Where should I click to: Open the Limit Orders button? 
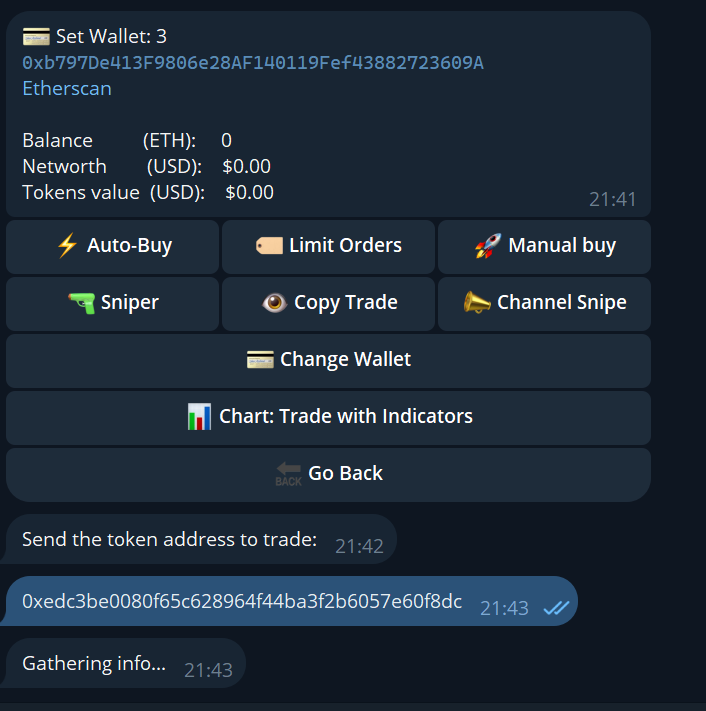[328, 246]
